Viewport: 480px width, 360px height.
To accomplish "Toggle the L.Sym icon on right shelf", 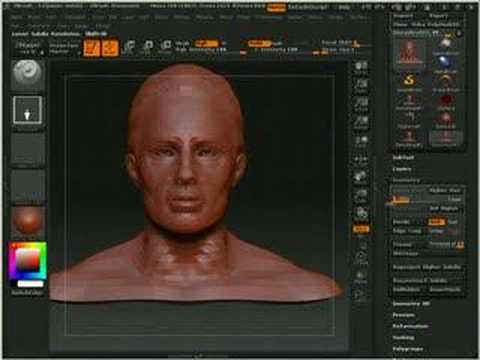I will (x=361, y=159).
